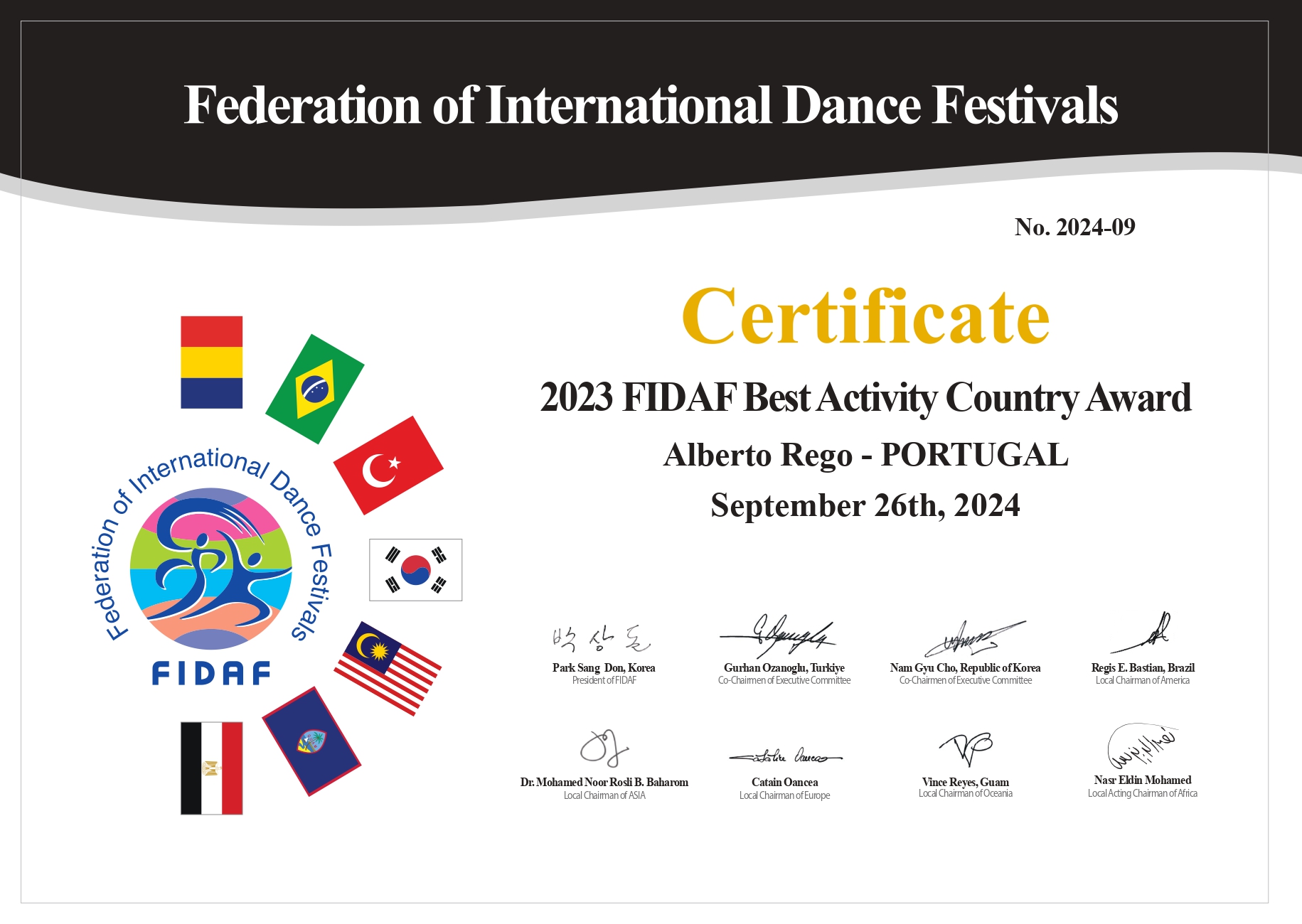Image resolution: width=1302 pixels, height=924 pixels.
Task: Click the signature above Regis E. Bastian
Action: coord(1141,632)
